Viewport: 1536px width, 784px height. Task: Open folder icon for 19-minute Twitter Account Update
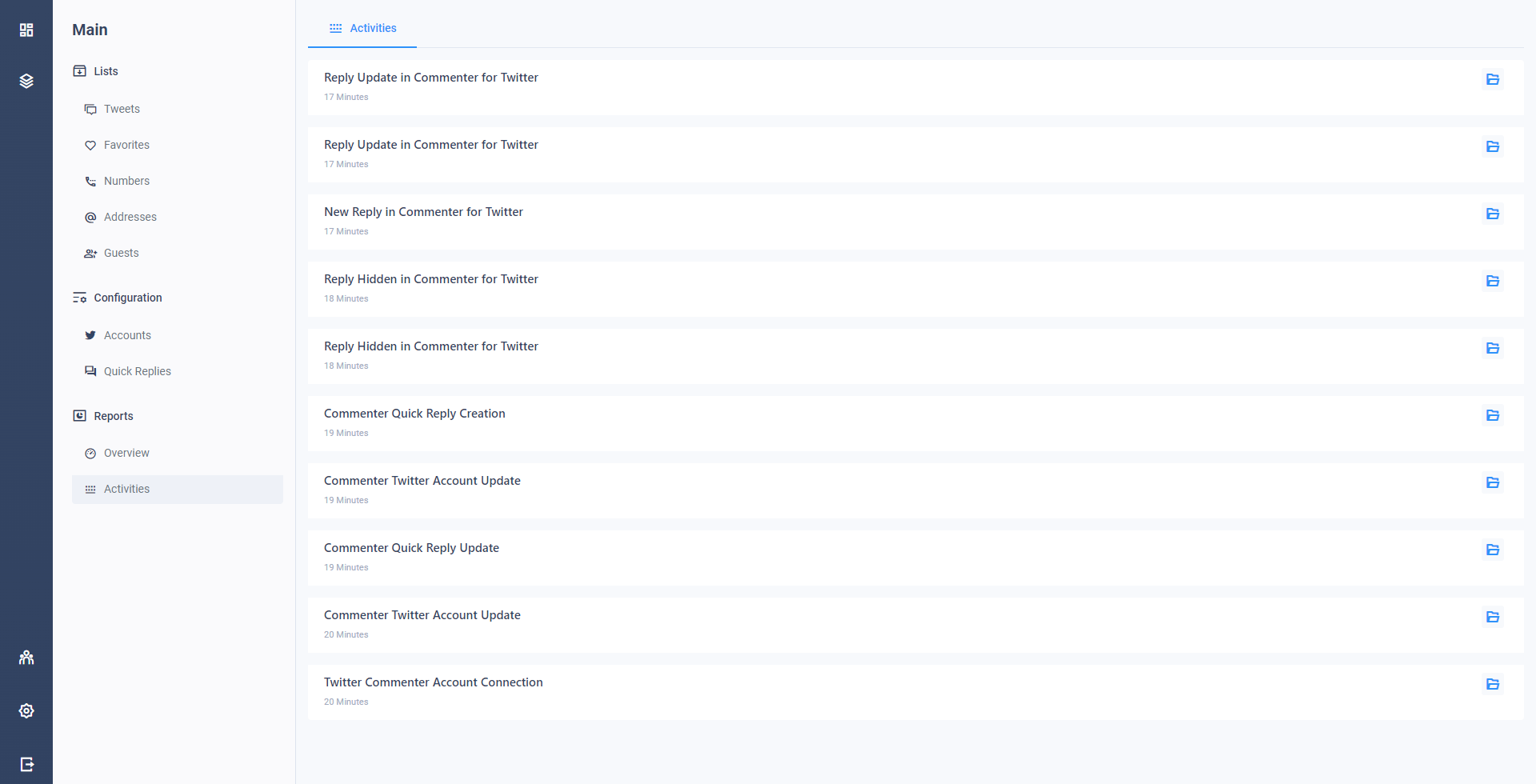pyautogui.click(x=1493, y=482)
